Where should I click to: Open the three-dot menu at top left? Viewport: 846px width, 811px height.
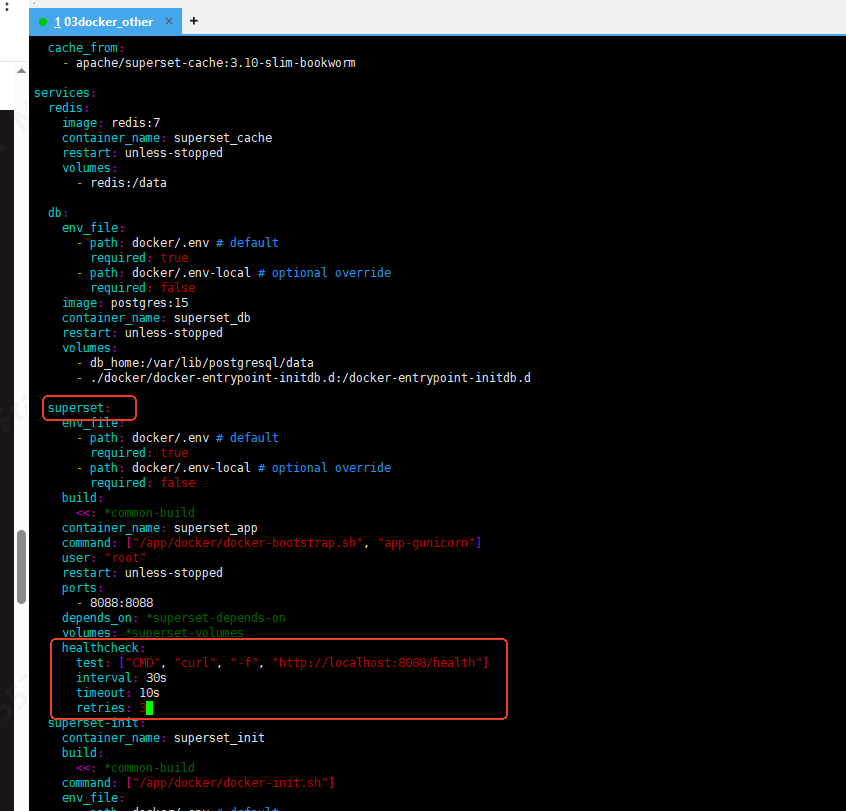tap(6, 6)
